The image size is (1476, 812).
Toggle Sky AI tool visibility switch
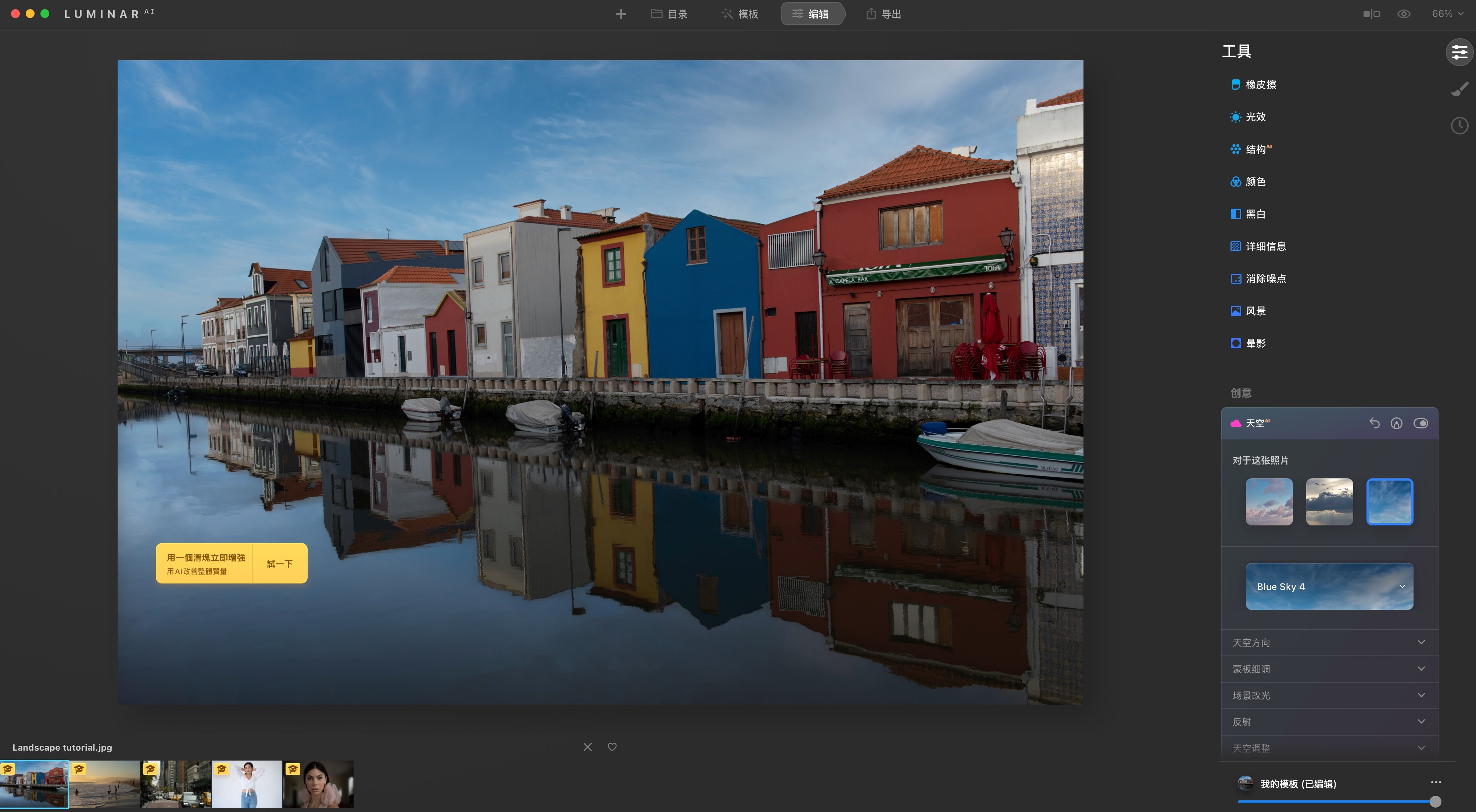[x=1421, y=423]
